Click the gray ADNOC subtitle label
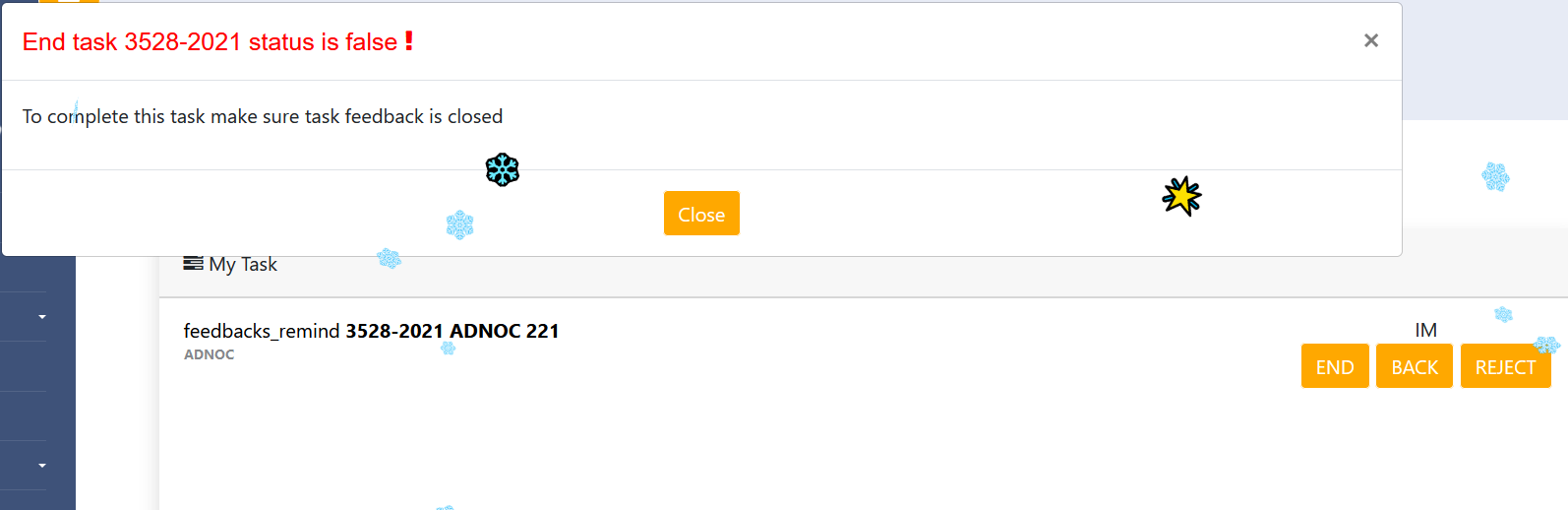Viewport: 1568px width, 510px height. (x=209, y=354)
